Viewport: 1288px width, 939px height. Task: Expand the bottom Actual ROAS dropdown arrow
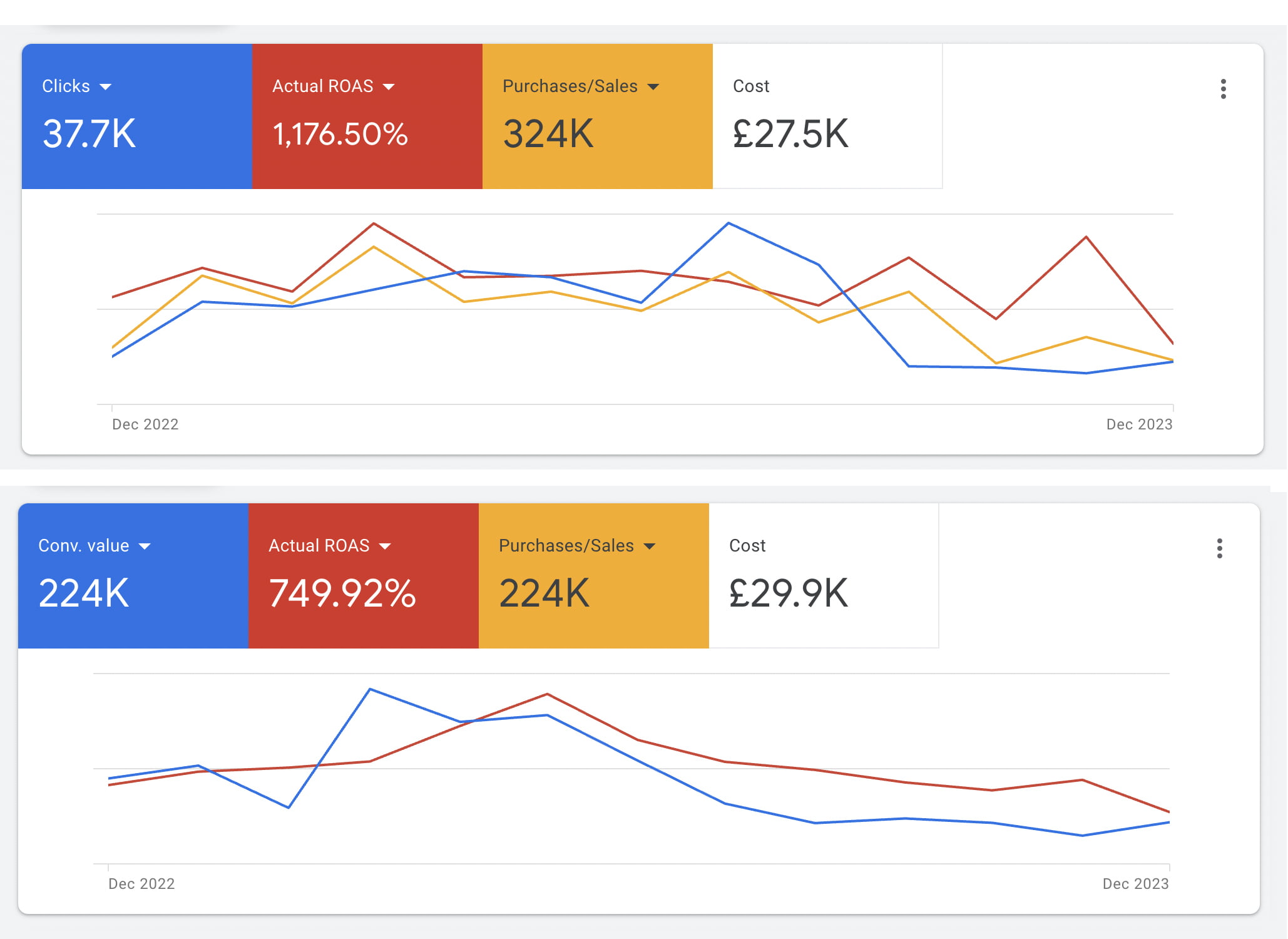pos(385,546)
